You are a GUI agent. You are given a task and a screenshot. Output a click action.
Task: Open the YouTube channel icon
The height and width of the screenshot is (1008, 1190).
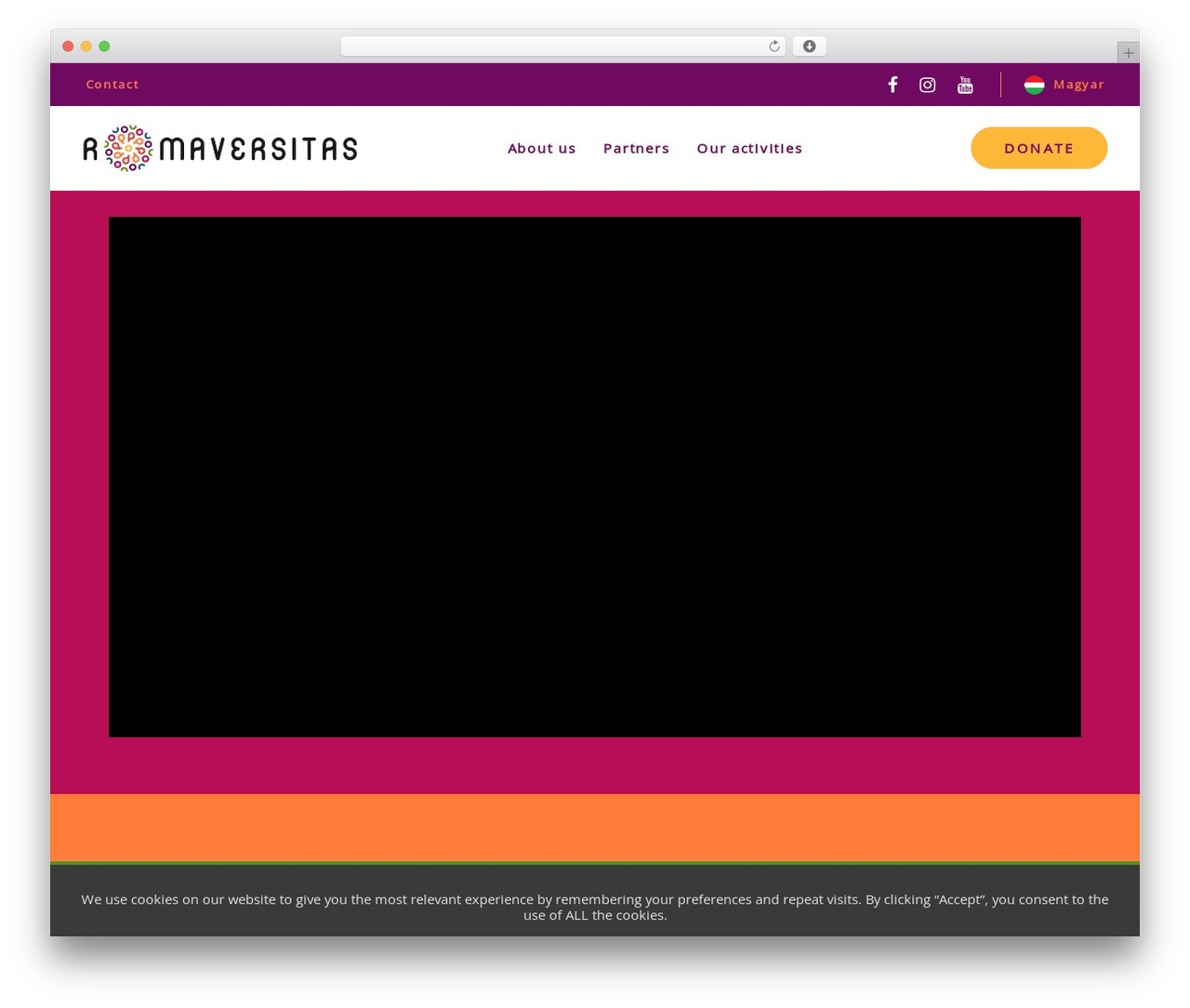pos(965,85)
